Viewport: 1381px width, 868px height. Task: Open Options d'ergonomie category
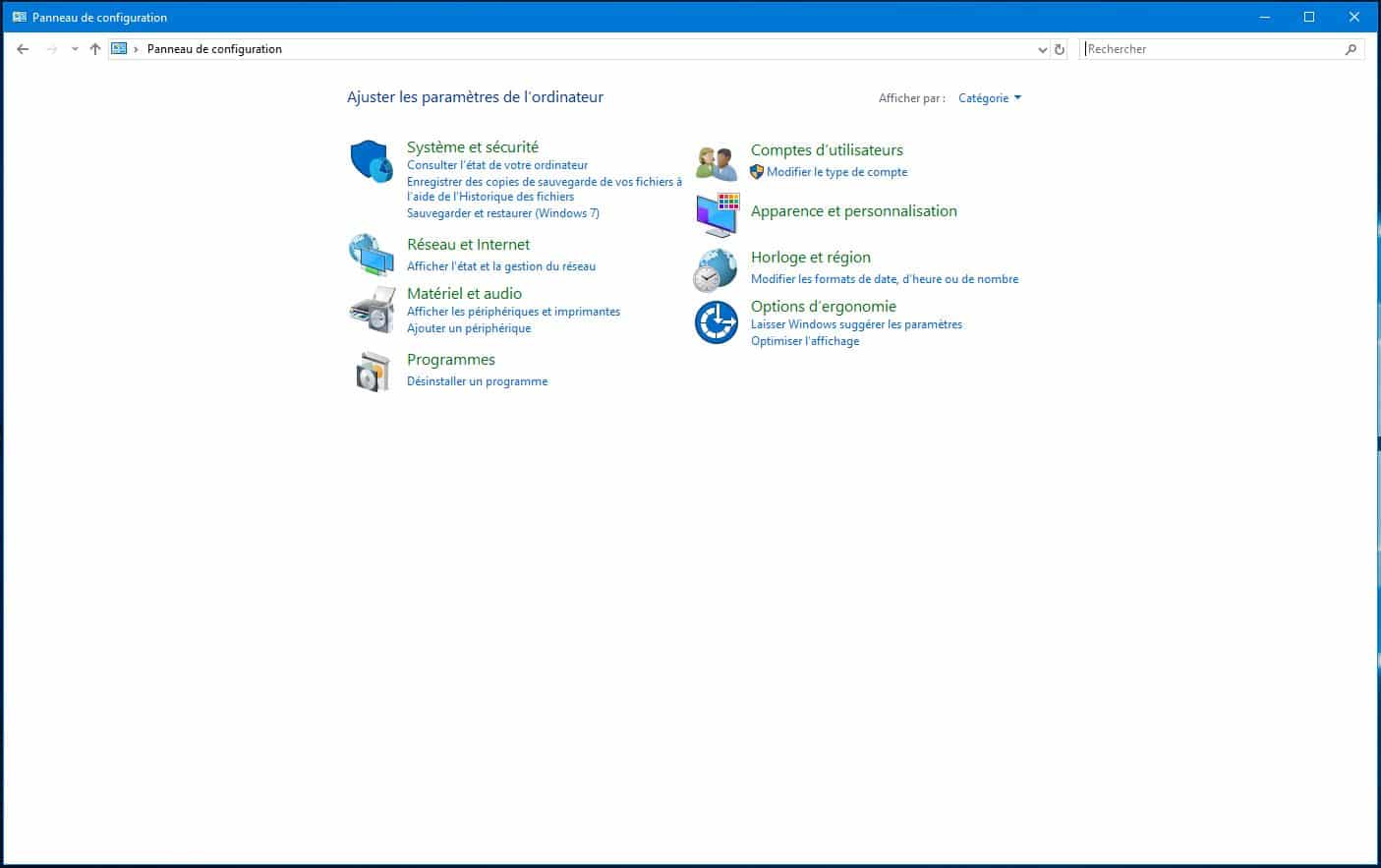click(x=824, y=307)
